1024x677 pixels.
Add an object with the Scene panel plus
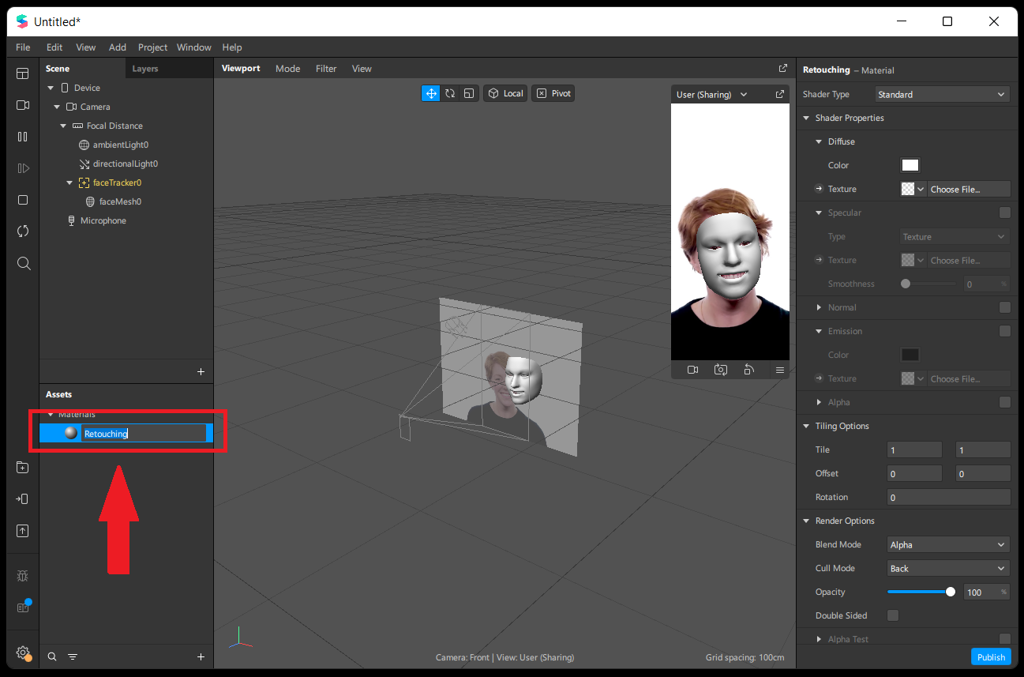[200, 371]
